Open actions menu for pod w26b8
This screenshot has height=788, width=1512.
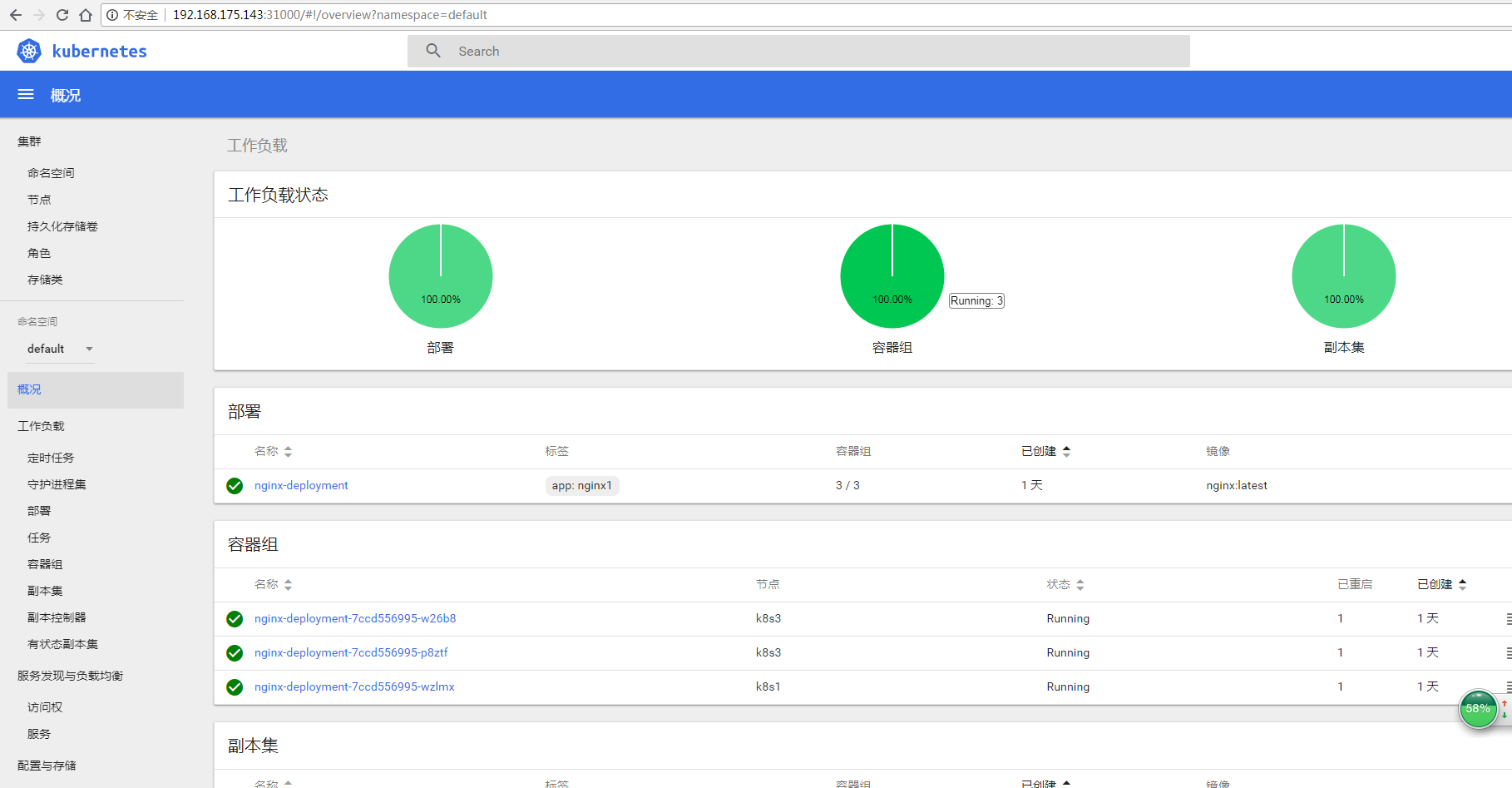click(x=1508, y=618)
